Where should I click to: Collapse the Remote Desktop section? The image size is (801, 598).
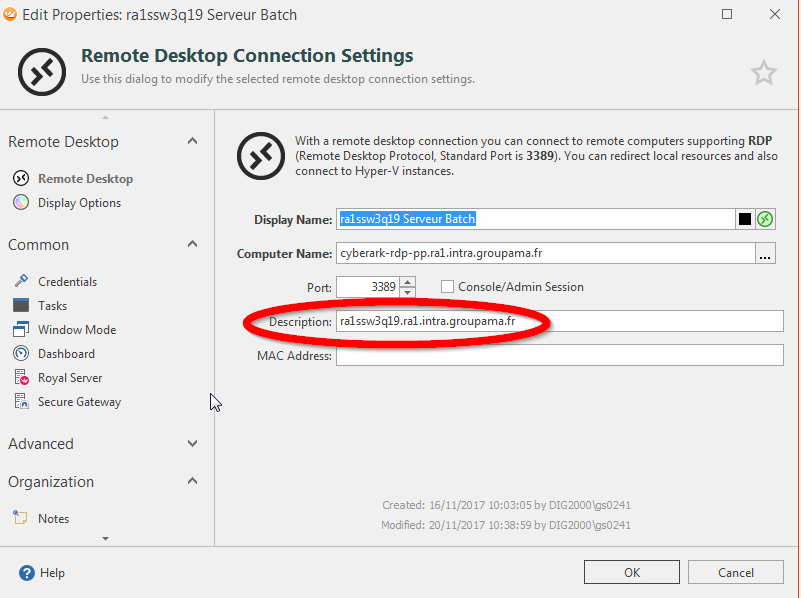193,142
